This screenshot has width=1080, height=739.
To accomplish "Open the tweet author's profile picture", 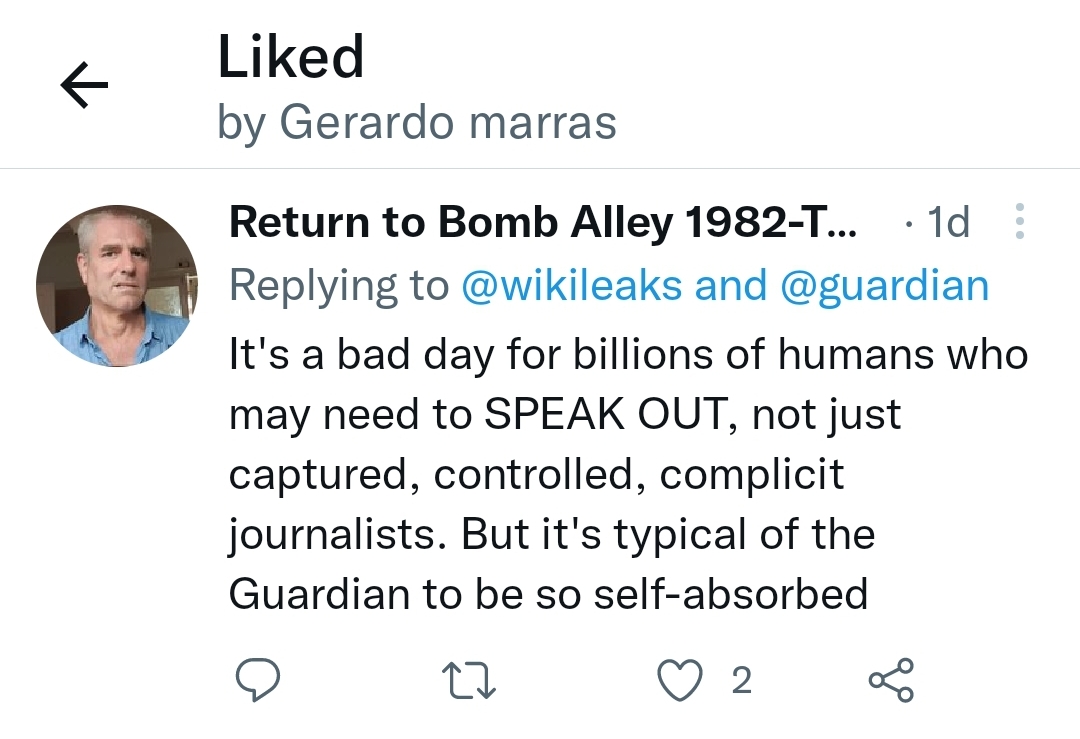I will [117, 285].
